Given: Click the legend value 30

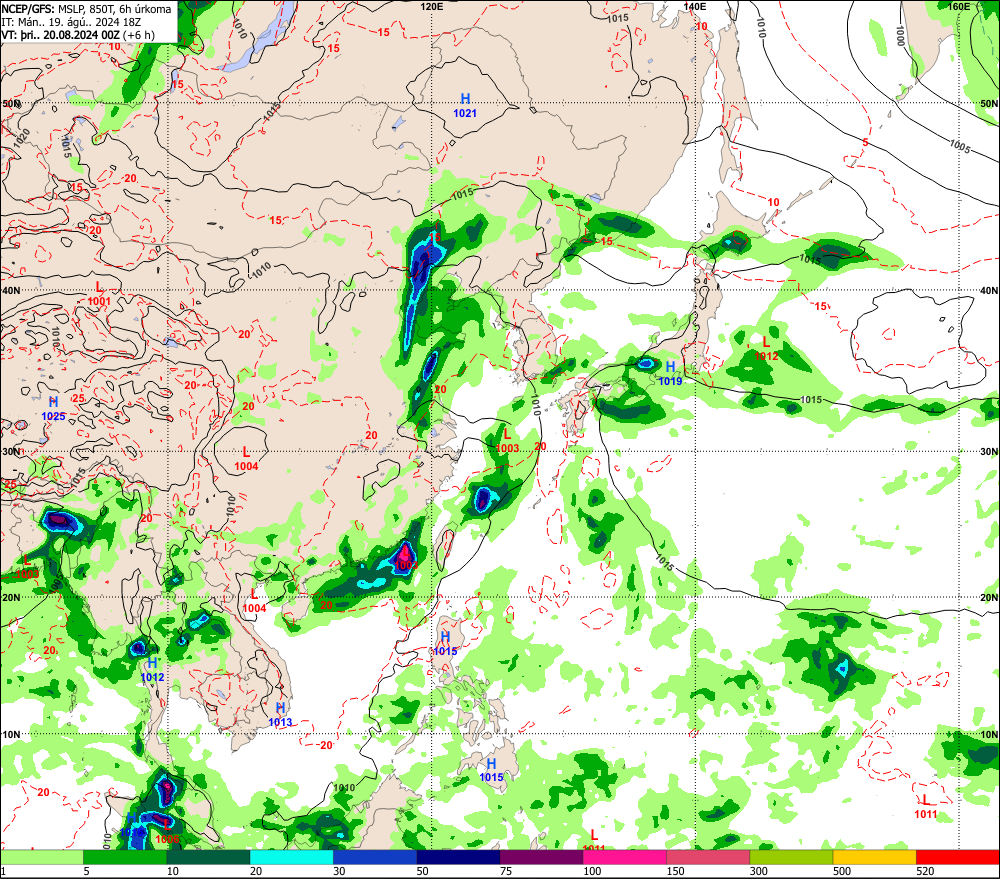Looking at the screenshot, I should pyautogui.click(x=339, y=871).
